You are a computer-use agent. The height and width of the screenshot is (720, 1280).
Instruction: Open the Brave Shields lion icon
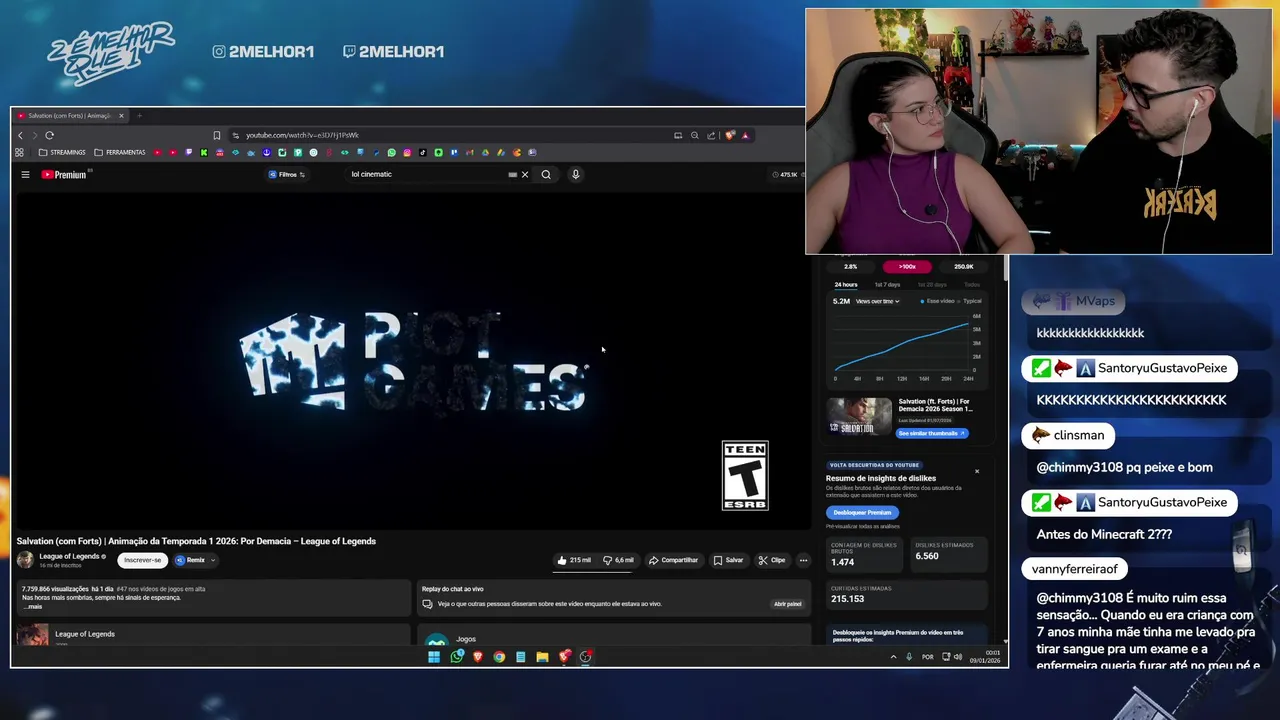coord(730,135)
